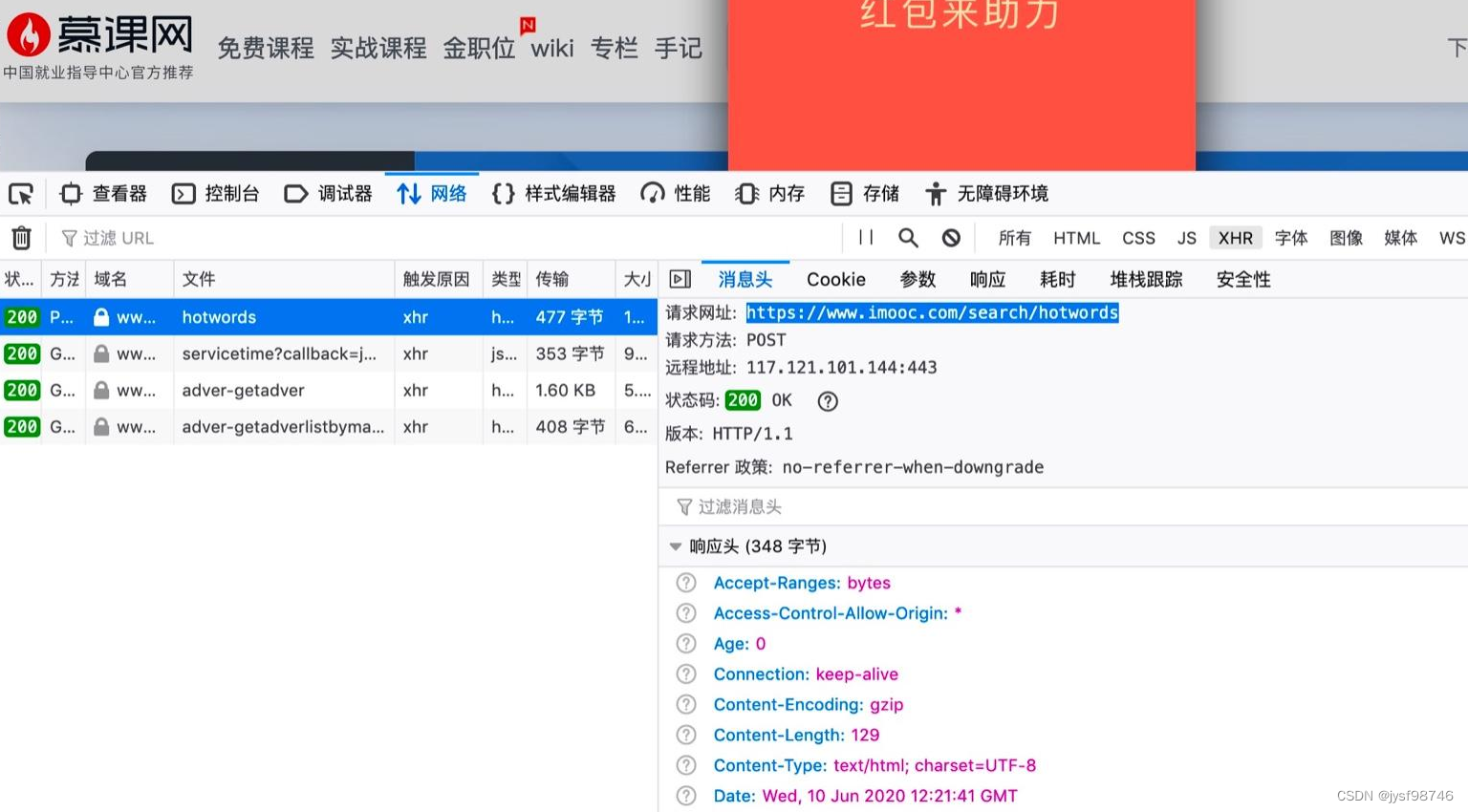Image resolution: width=1468 pixels, height=812 pixels.
Task: Open the 控制台 console tab
Action: click(x=216, y=194)
